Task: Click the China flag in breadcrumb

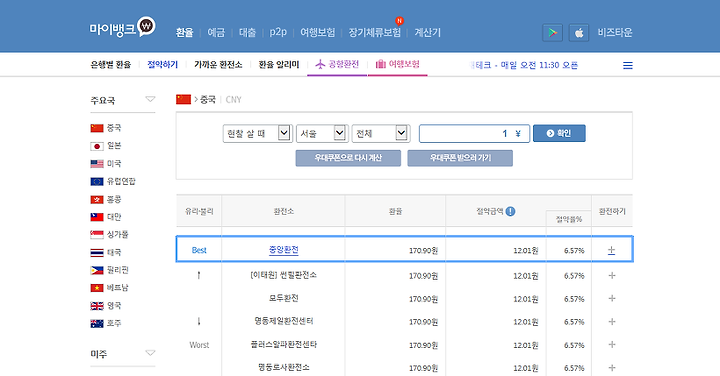Action: [183, 99]
